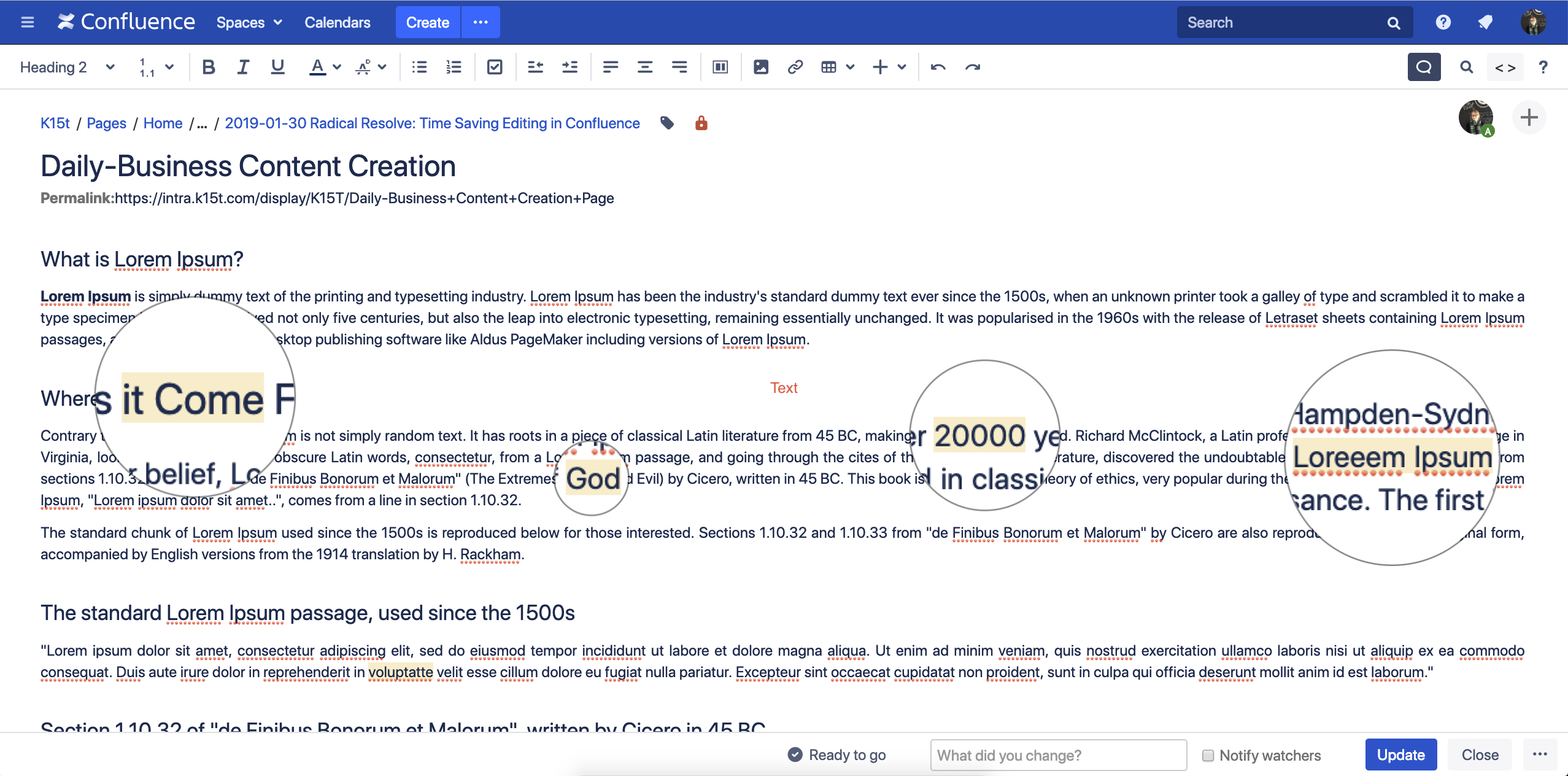Apply italic formatting
The width and height of the screenshot is (1568, 776).
pos(243,67)
